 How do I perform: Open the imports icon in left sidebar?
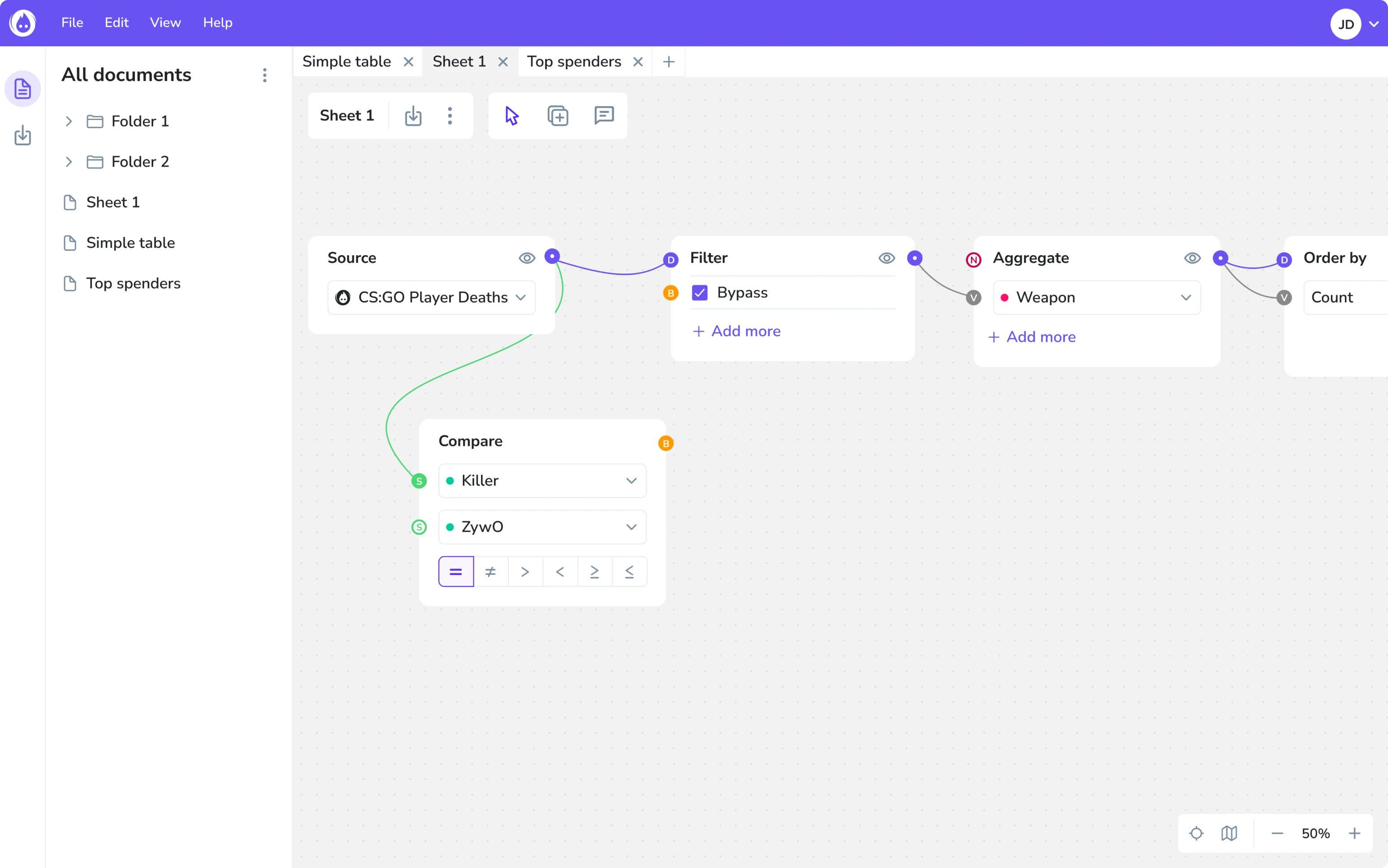click(22, 135)
